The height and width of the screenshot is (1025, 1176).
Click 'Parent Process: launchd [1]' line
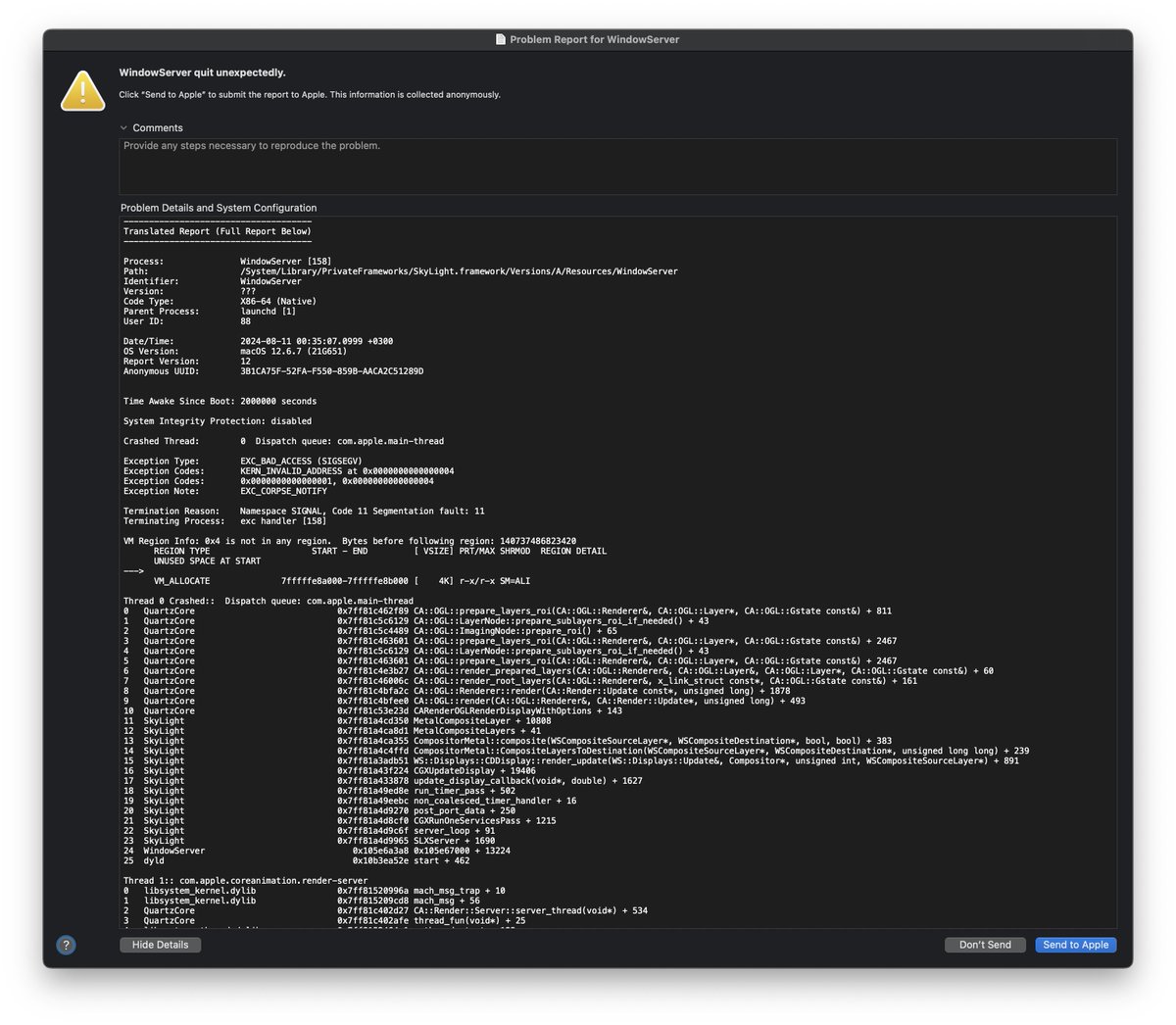click(210, 312)
